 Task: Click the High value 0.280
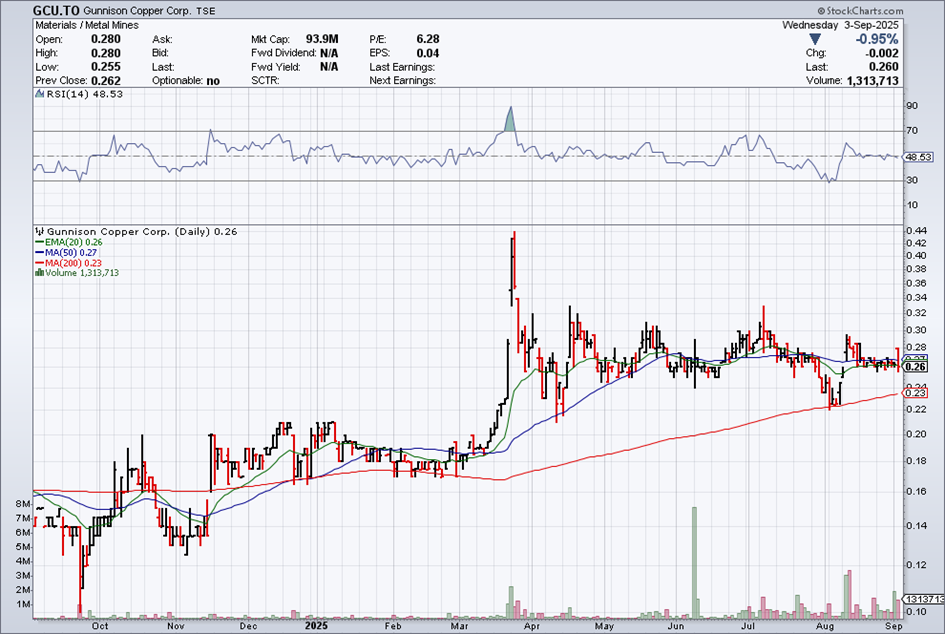point(105,53)
